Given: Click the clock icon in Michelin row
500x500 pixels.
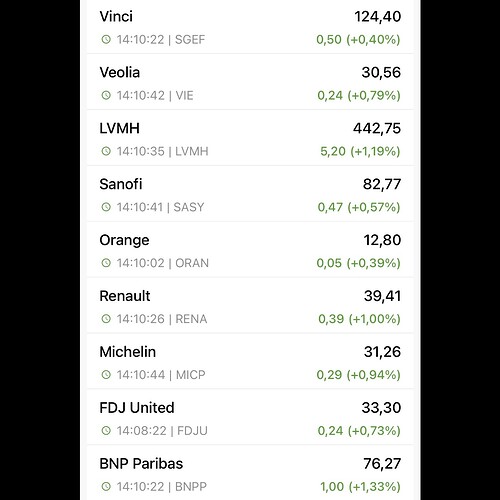Looking at the screenshot, I should click(x=106, y=375).
